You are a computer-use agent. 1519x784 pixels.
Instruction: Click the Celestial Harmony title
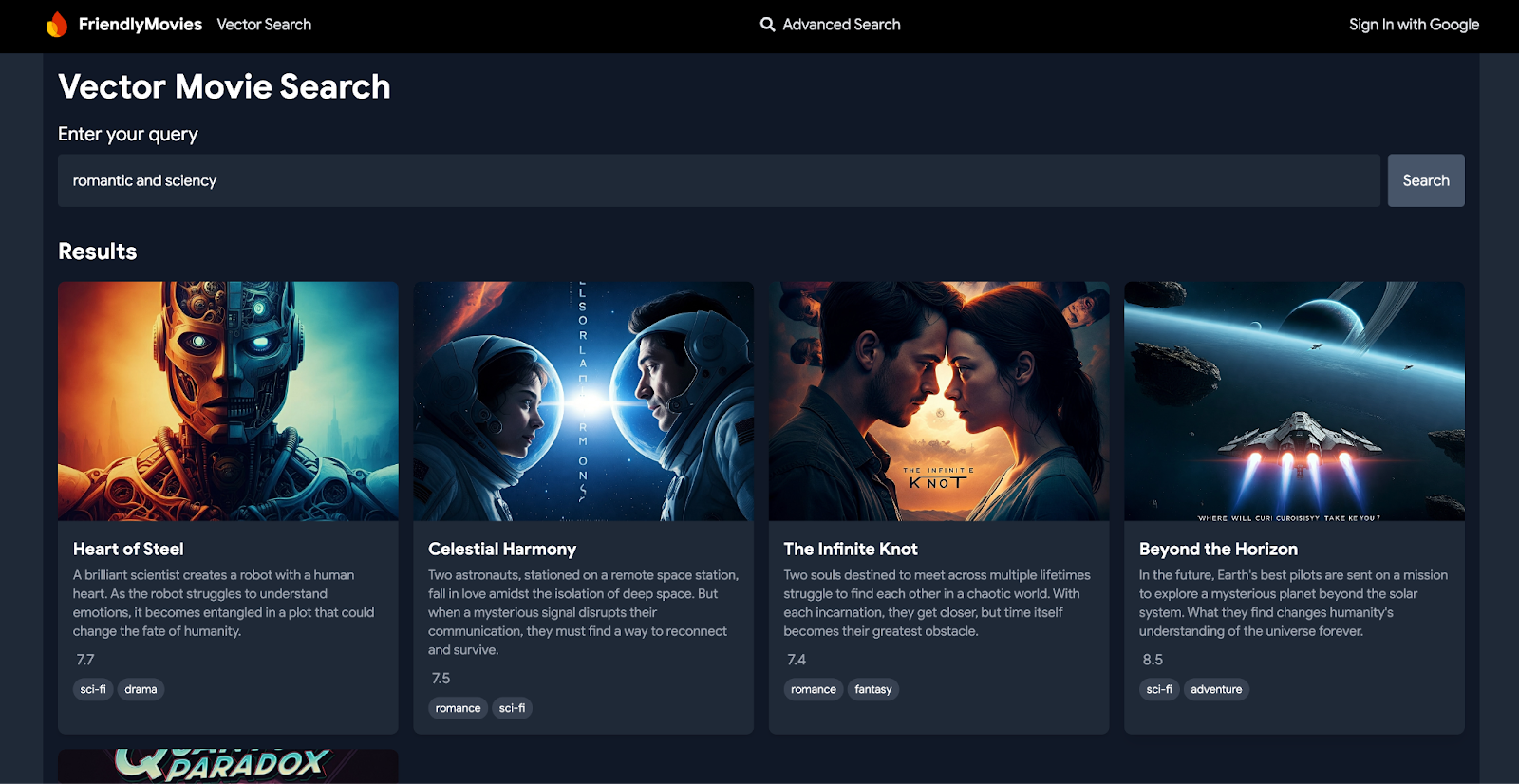[x=502, y=549]
